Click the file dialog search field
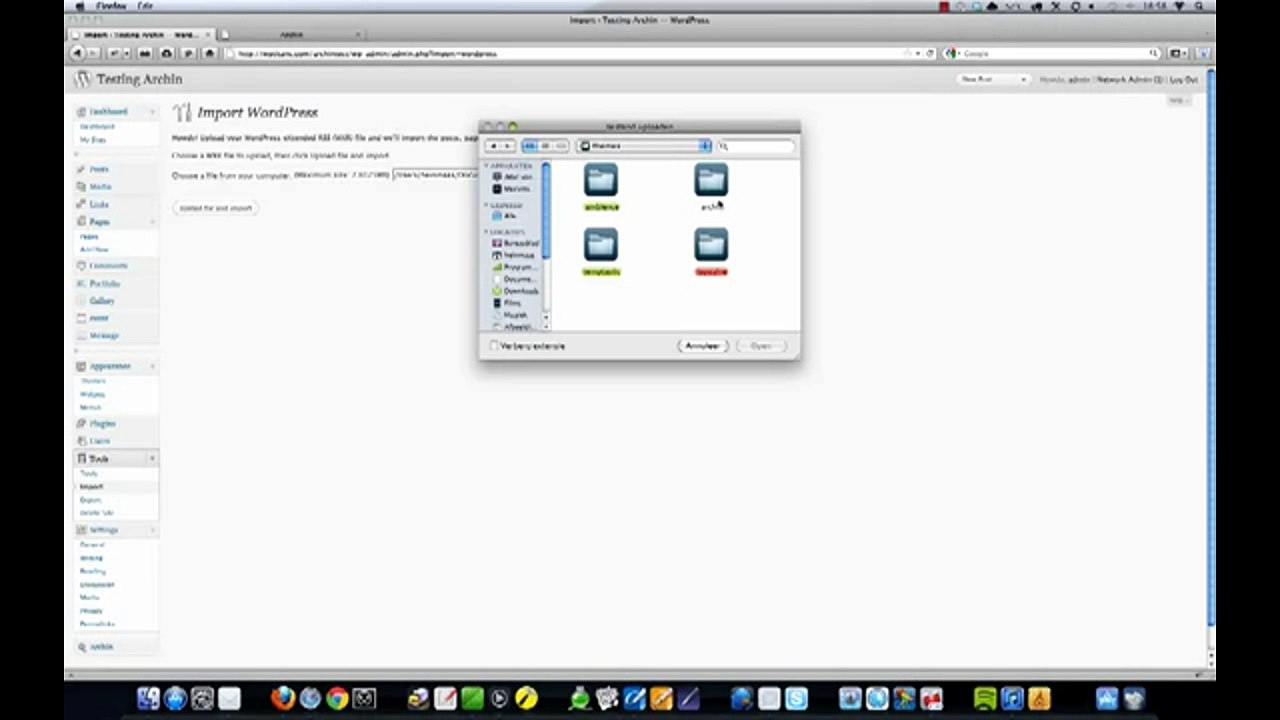 click(756, 146)
